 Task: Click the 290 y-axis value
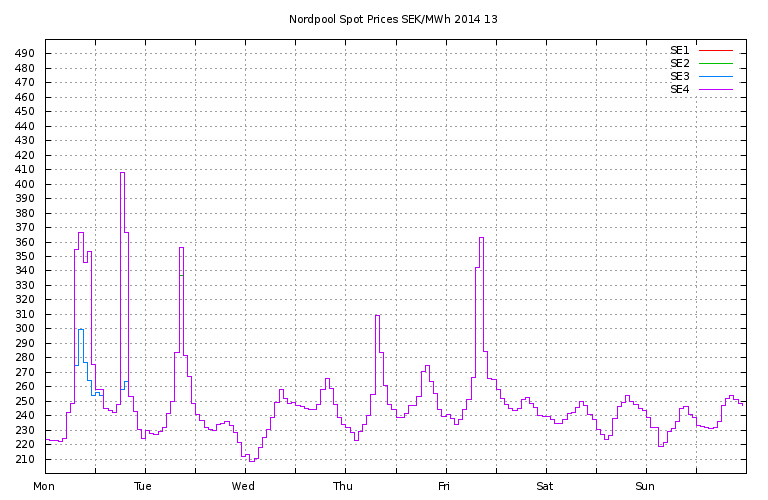[24, 343]
